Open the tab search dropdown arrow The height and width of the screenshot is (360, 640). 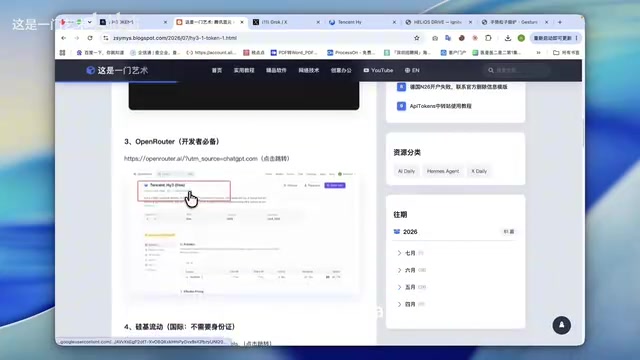point(89,22)
